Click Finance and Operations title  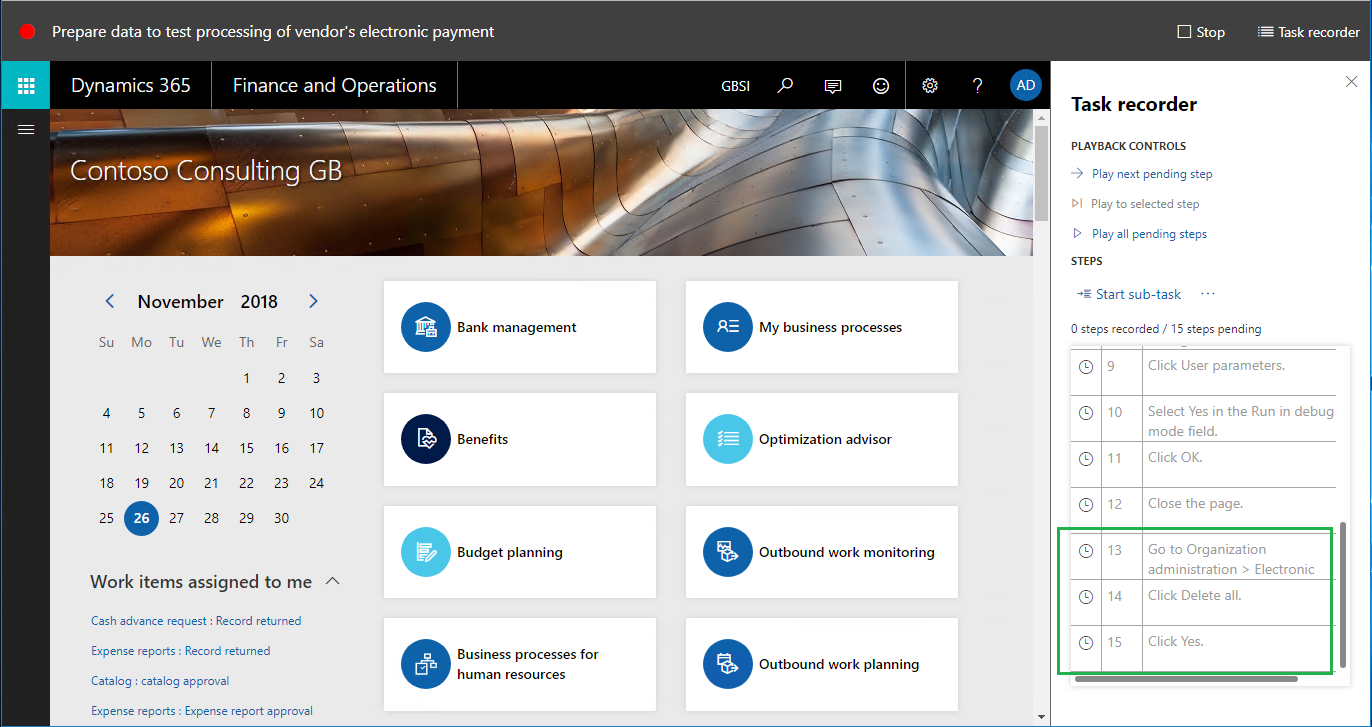point(335,86)
